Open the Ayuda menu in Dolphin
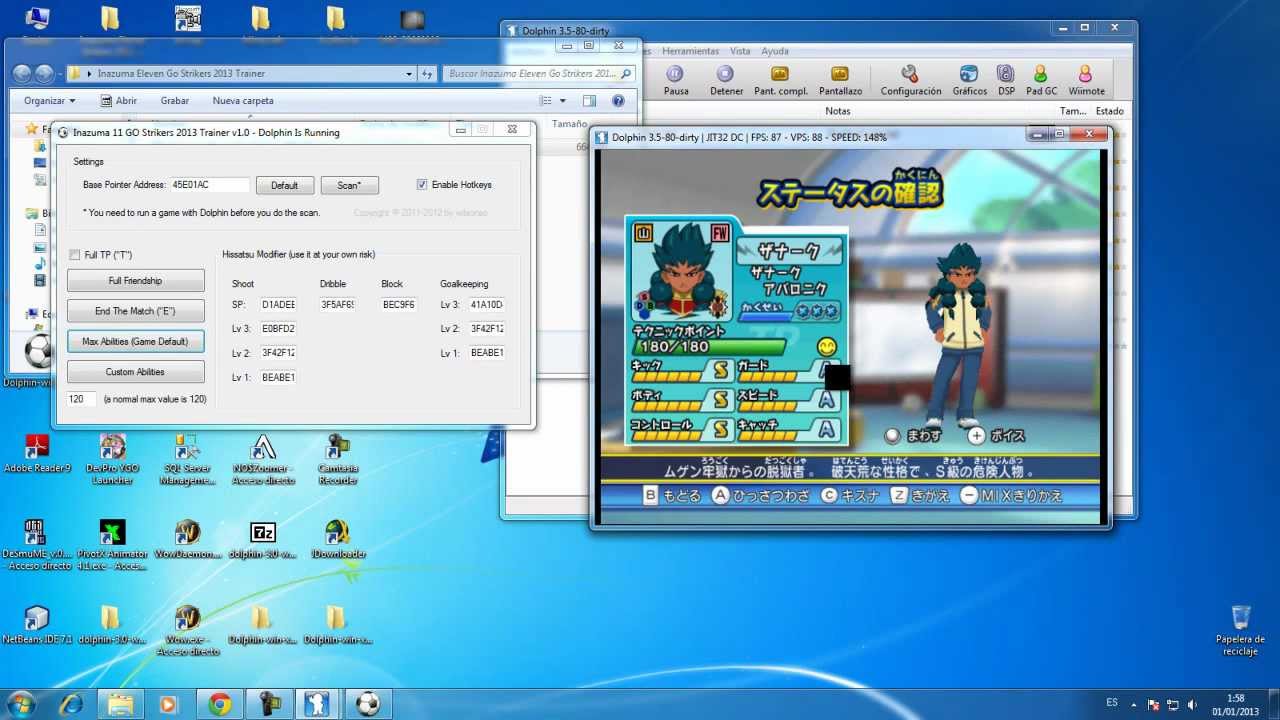The width and height of the screenshot is (1280, 720). [775, 51]
